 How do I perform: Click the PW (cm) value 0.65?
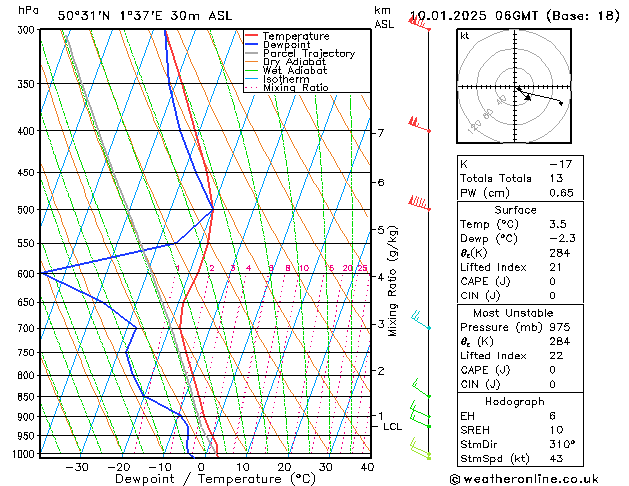pyautogui.click(x=561, y=192)
